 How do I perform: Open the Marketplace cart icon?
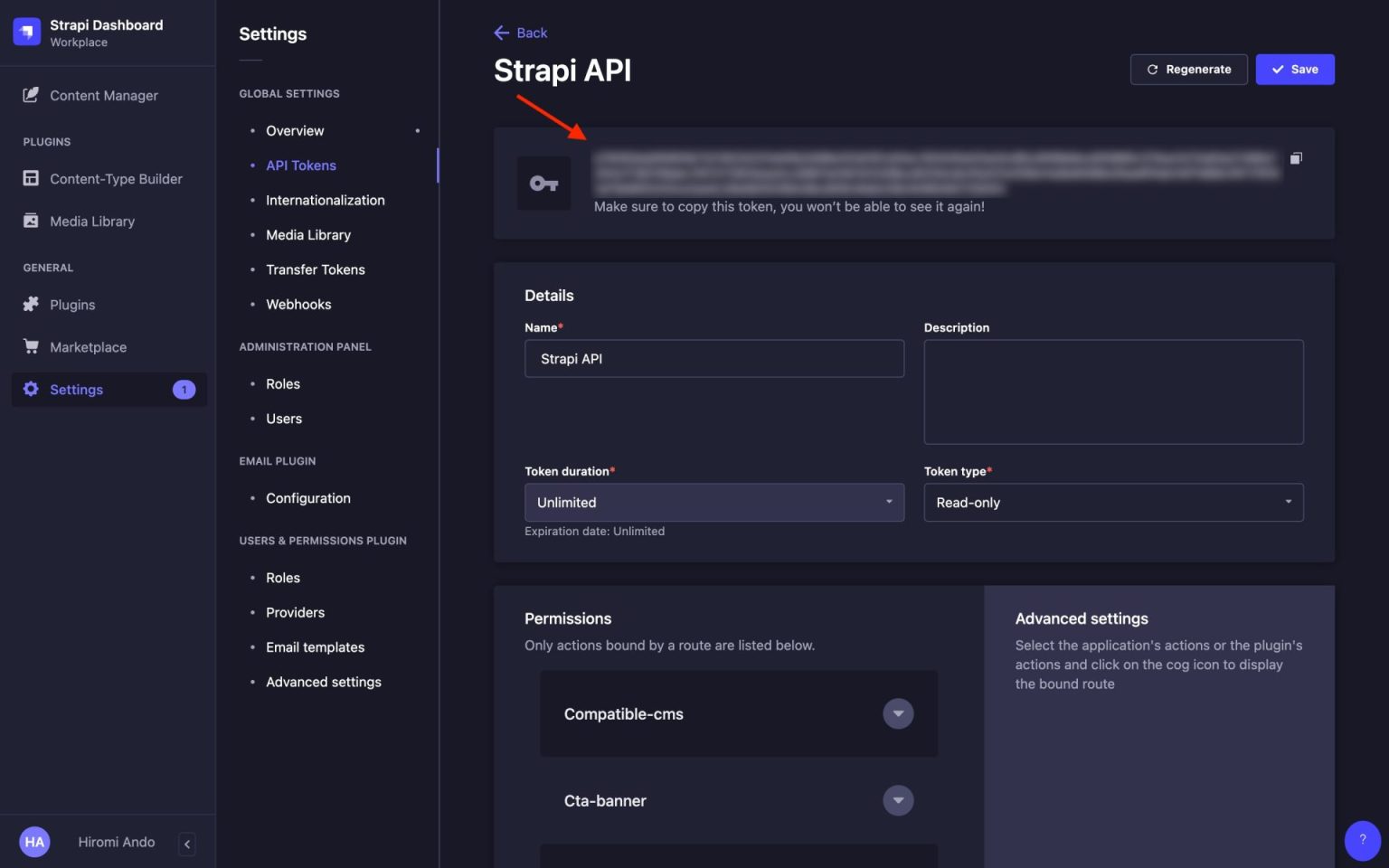pos(32,346)
